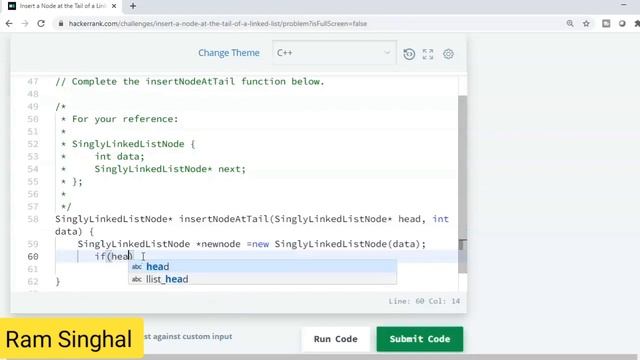Click the closing brace on line 62
This screenshot has height=360, width=640.
(58, 282)
